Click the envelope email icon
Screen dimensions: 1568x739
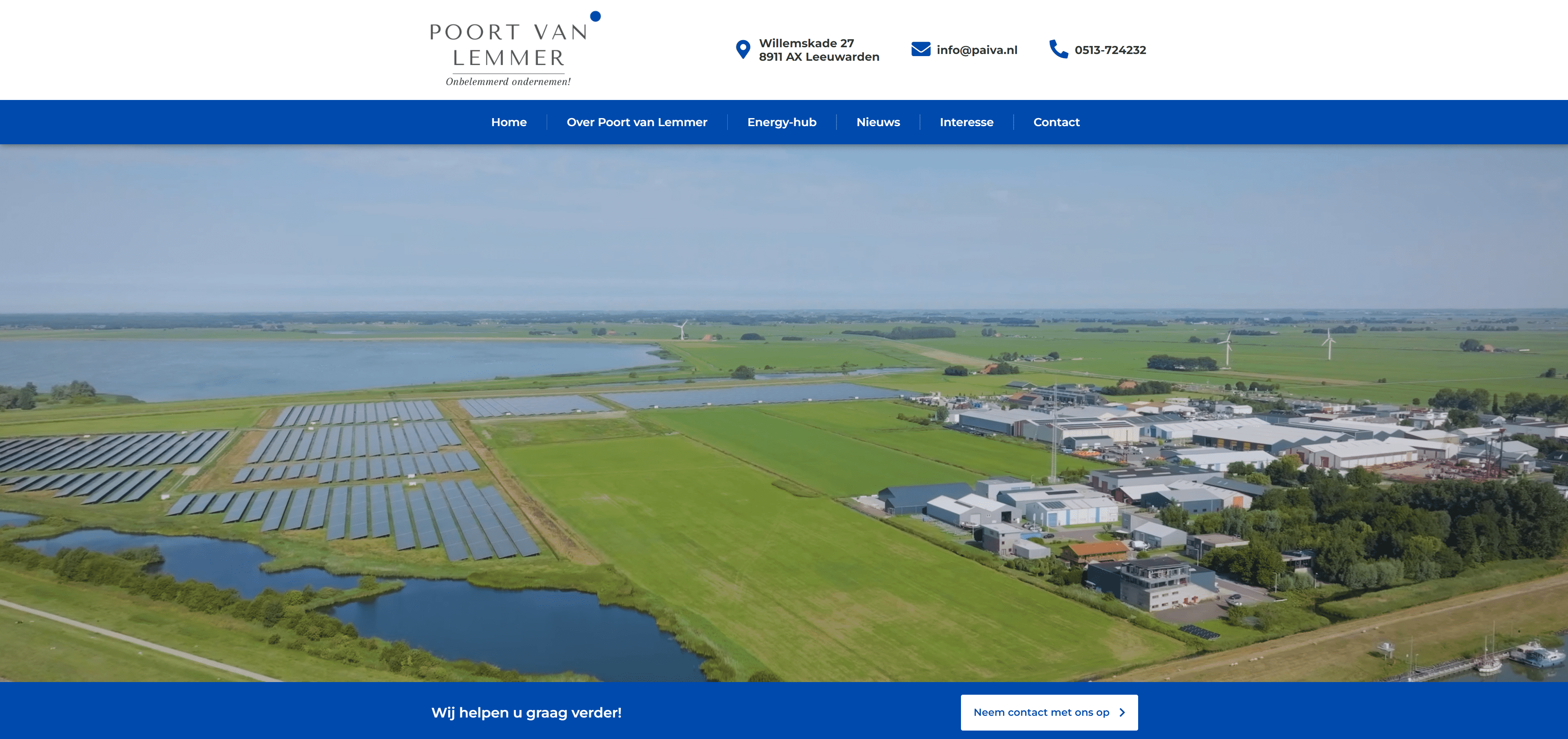pyautogui.click(x=920, y=49)
